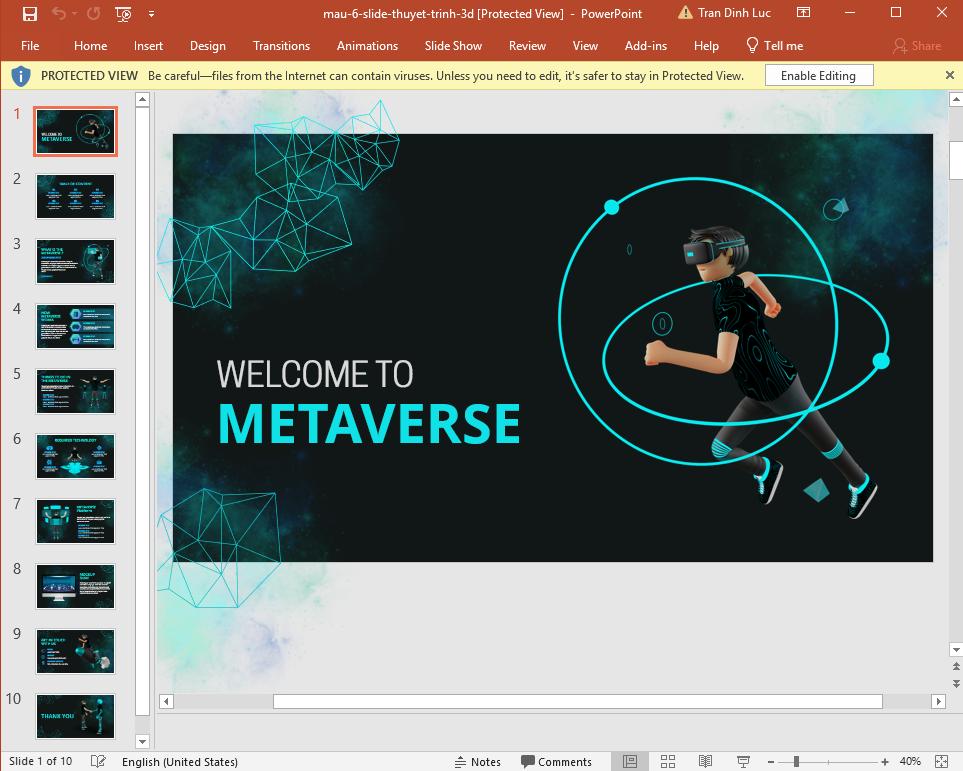Image resolution: width=963 pixels, height=771 pixels.
Task: Save the presentation from Quick Access Toolbar
Action: coord(27,13)
